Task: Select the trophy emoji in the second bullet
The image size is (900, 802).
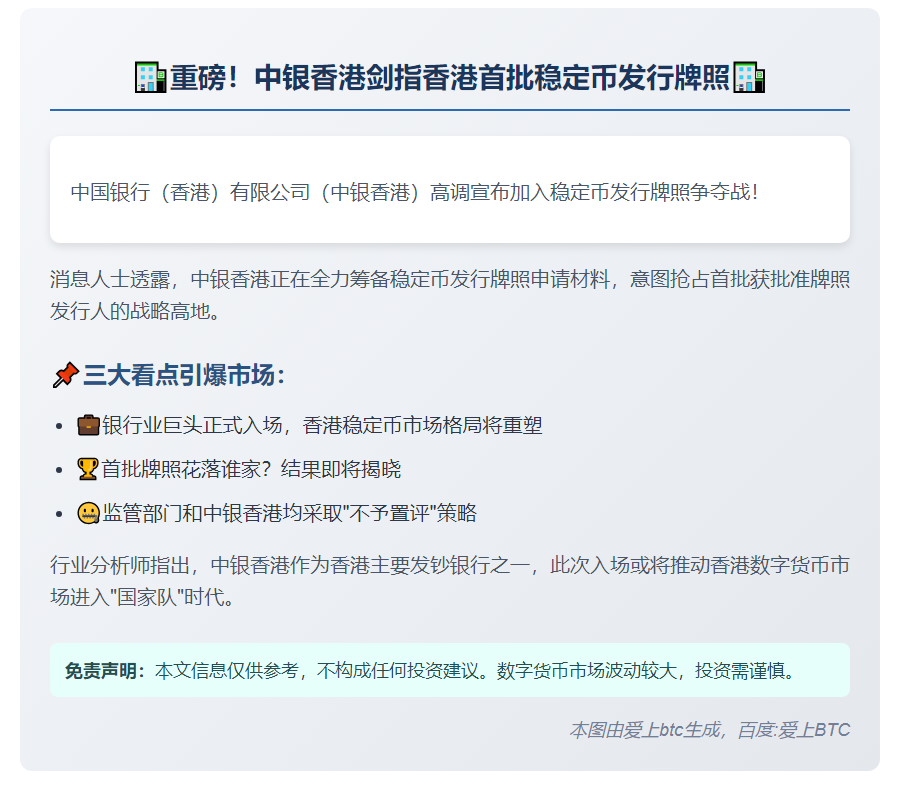Action: tap(89, 469)
